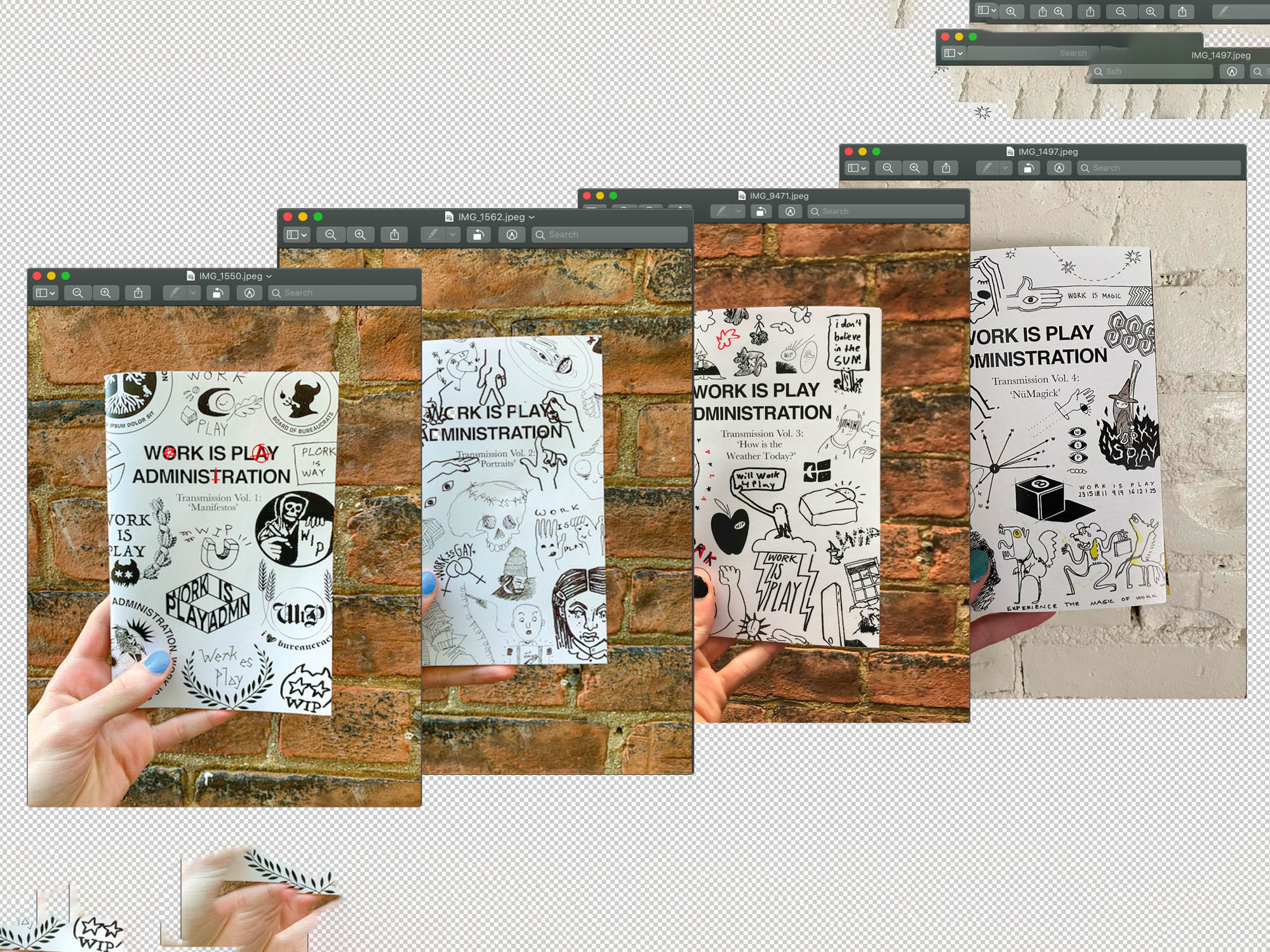The height and width of the screenshot is (952, 1270).
Task: Show Markup toolbar in large IMG_1497.jpeg window
Action: [x=1059, y=168]
